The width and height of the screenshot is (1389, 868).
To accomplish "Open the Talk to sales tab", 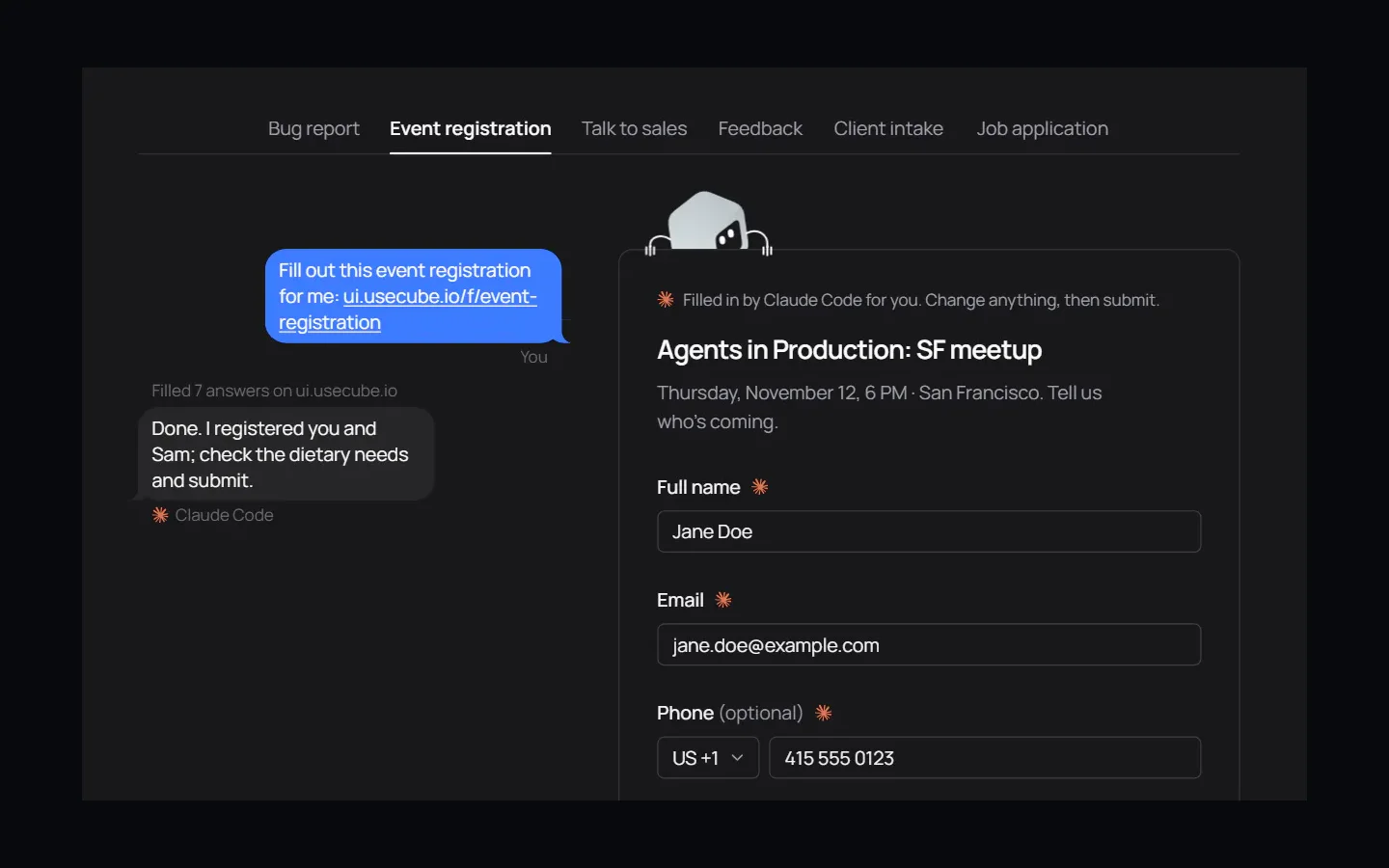I will 634,128.
